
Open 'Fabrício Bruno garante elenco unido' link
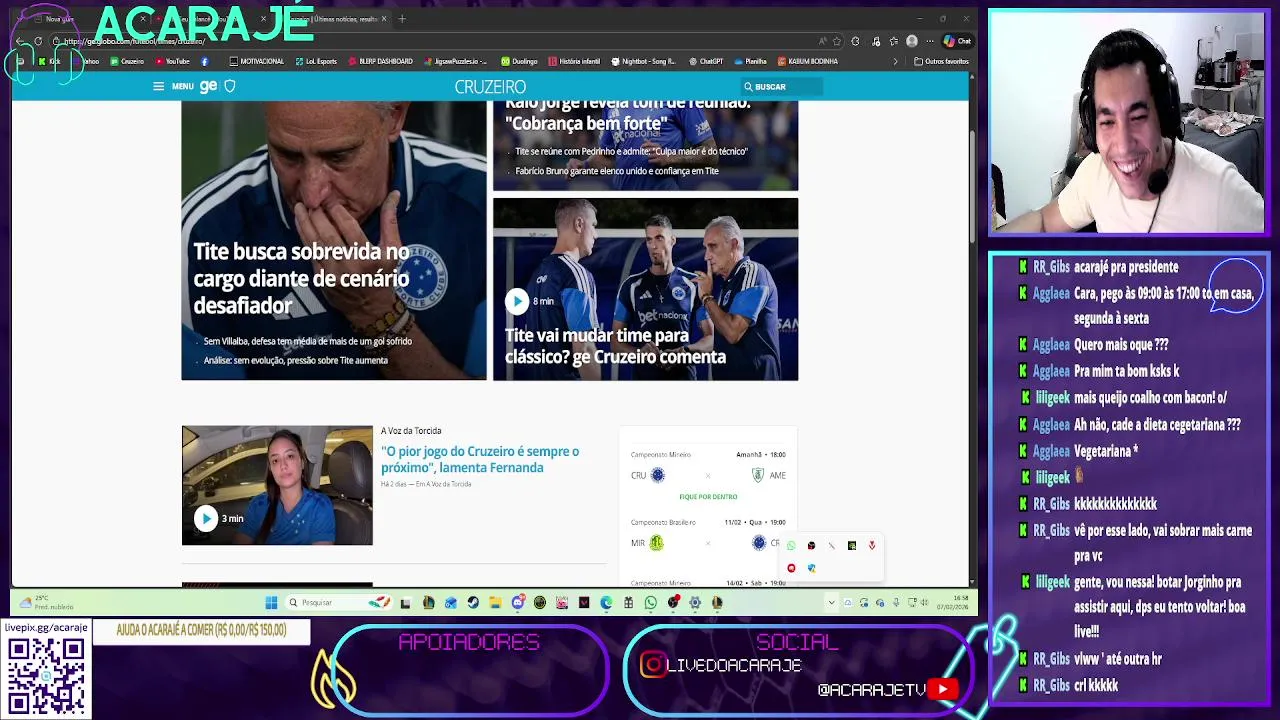616,171
